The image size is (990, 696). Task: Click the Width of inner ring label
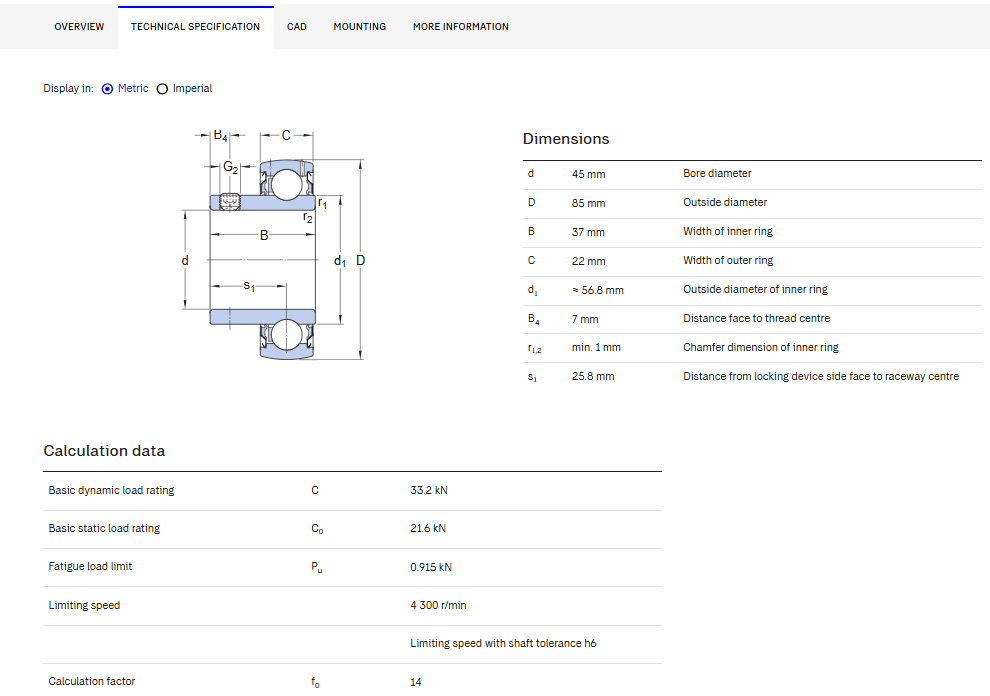[728, 231]
